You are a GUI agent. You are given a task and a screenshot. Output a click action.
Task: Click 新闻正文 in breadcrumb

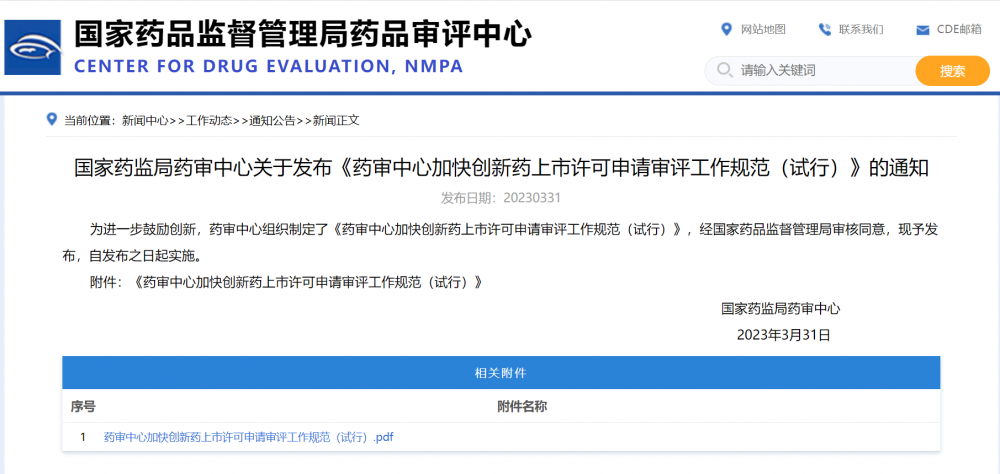click(x=335, y=121)
